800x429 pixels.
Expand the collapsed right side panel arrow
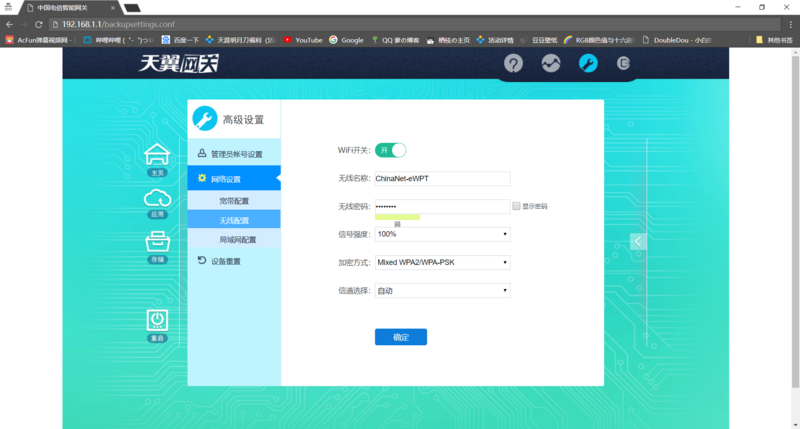coord(638,241)
